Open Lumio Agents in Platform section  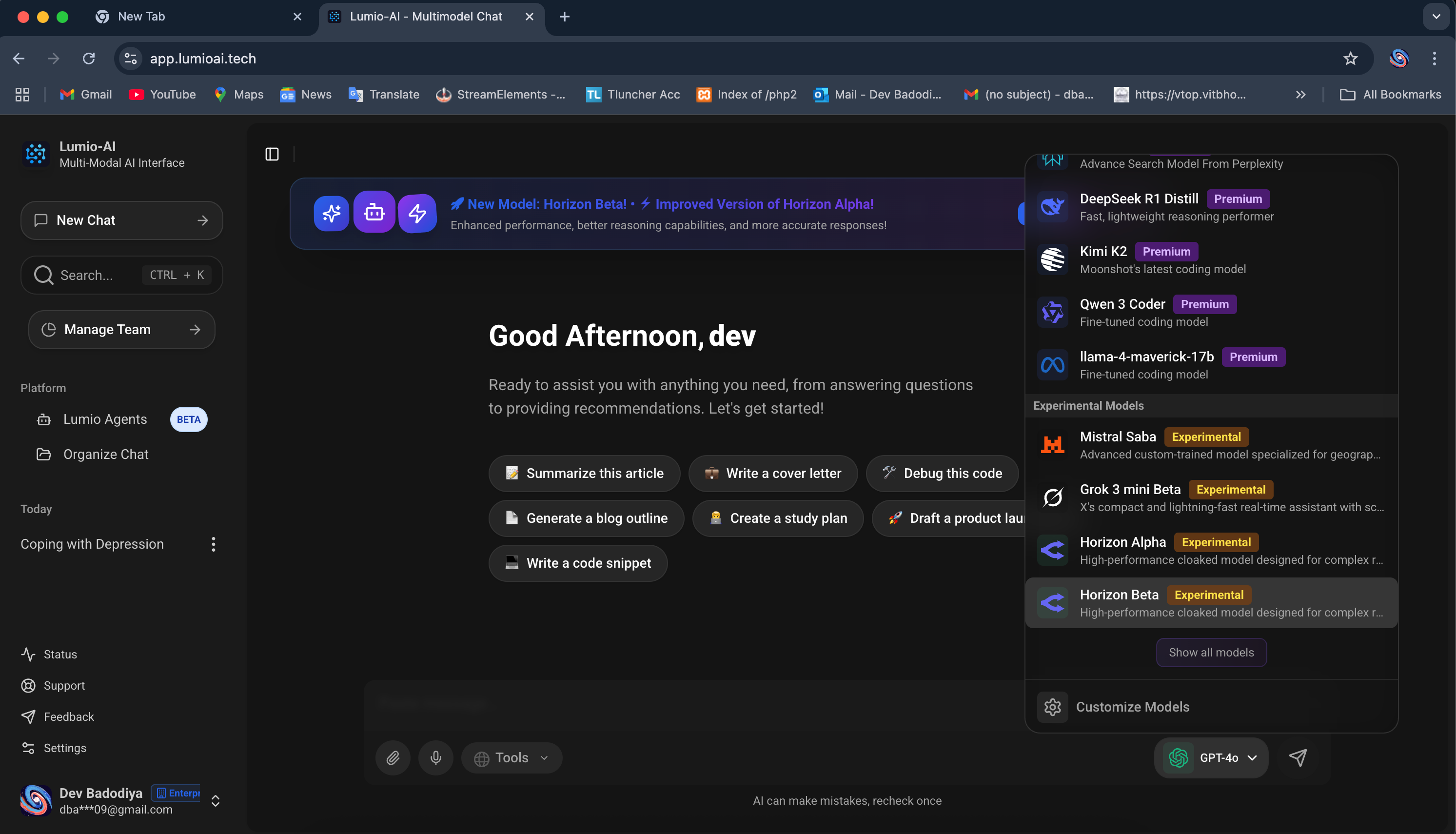(105, 419)
